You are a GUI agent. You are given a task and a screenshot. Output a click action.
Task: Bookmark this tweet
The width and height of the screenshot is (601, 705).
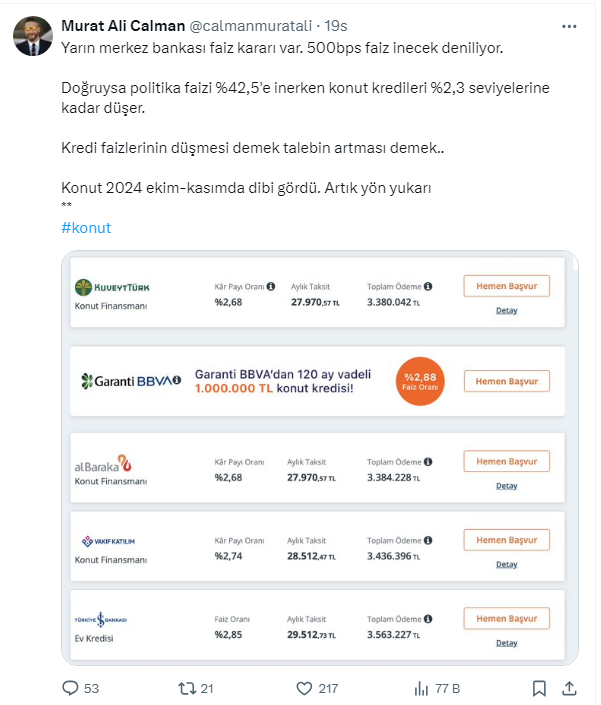tap(539, 688)
